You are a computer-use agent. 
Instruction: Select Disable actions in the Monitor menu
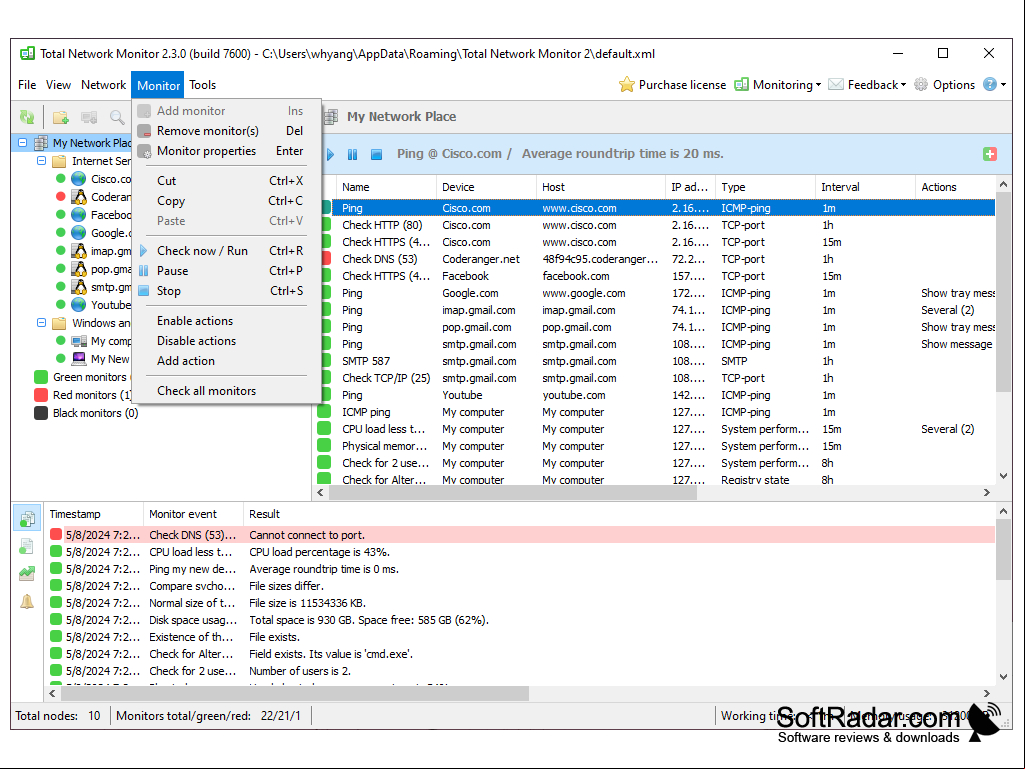pyautogui.click(x=227, y=341)
